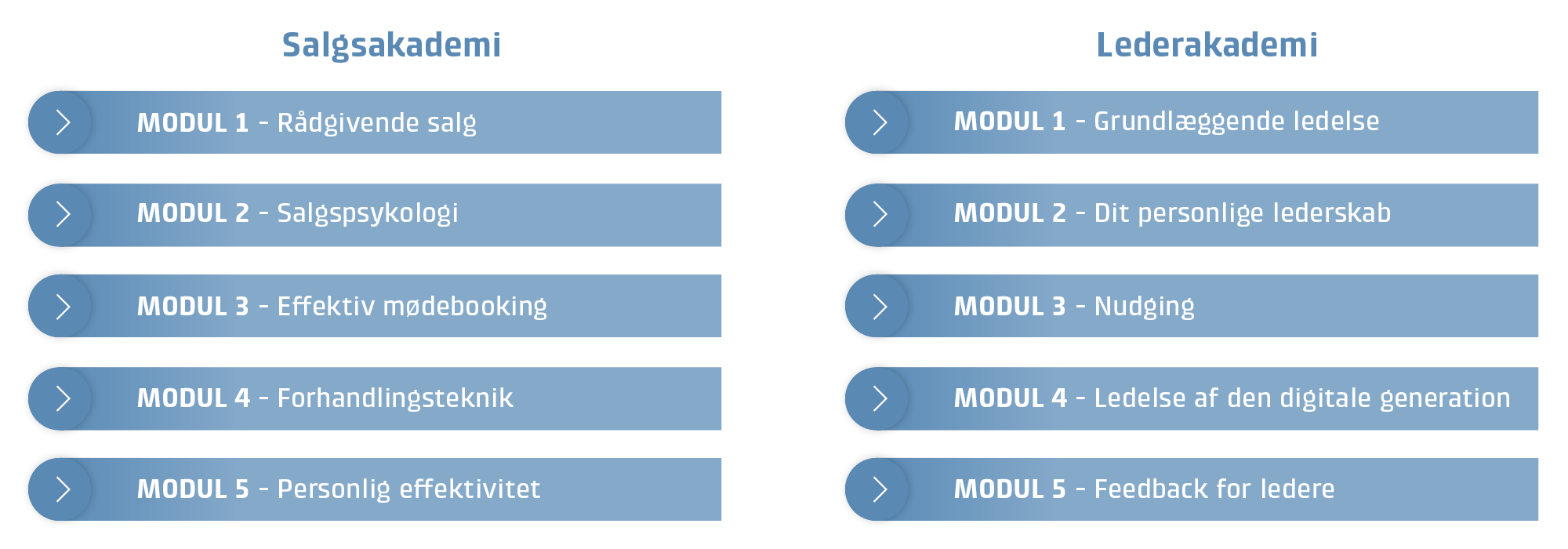This screenshot has width=1568, height=549.
Task: Click arrow circle next to Feedback for ledere
Action: click(x=877, y=489)
